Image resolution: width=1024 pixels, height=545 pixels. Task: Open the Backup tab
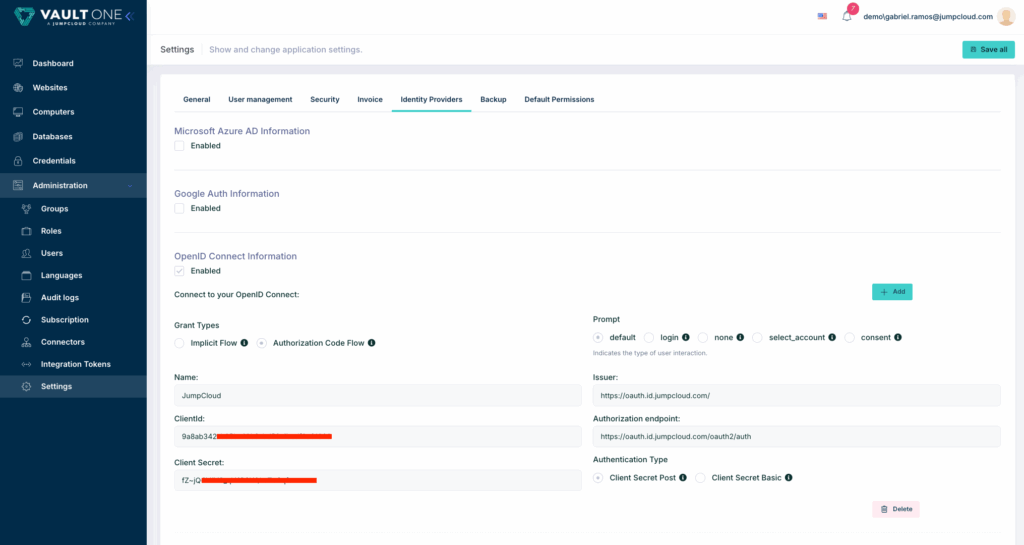(x=493, y=100)
